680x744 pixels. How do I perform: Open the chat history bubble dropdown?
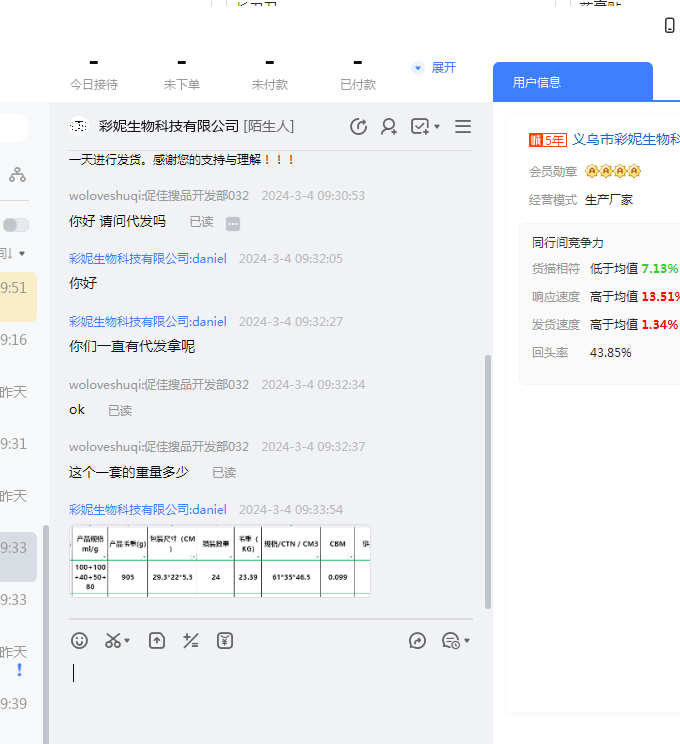456,641
